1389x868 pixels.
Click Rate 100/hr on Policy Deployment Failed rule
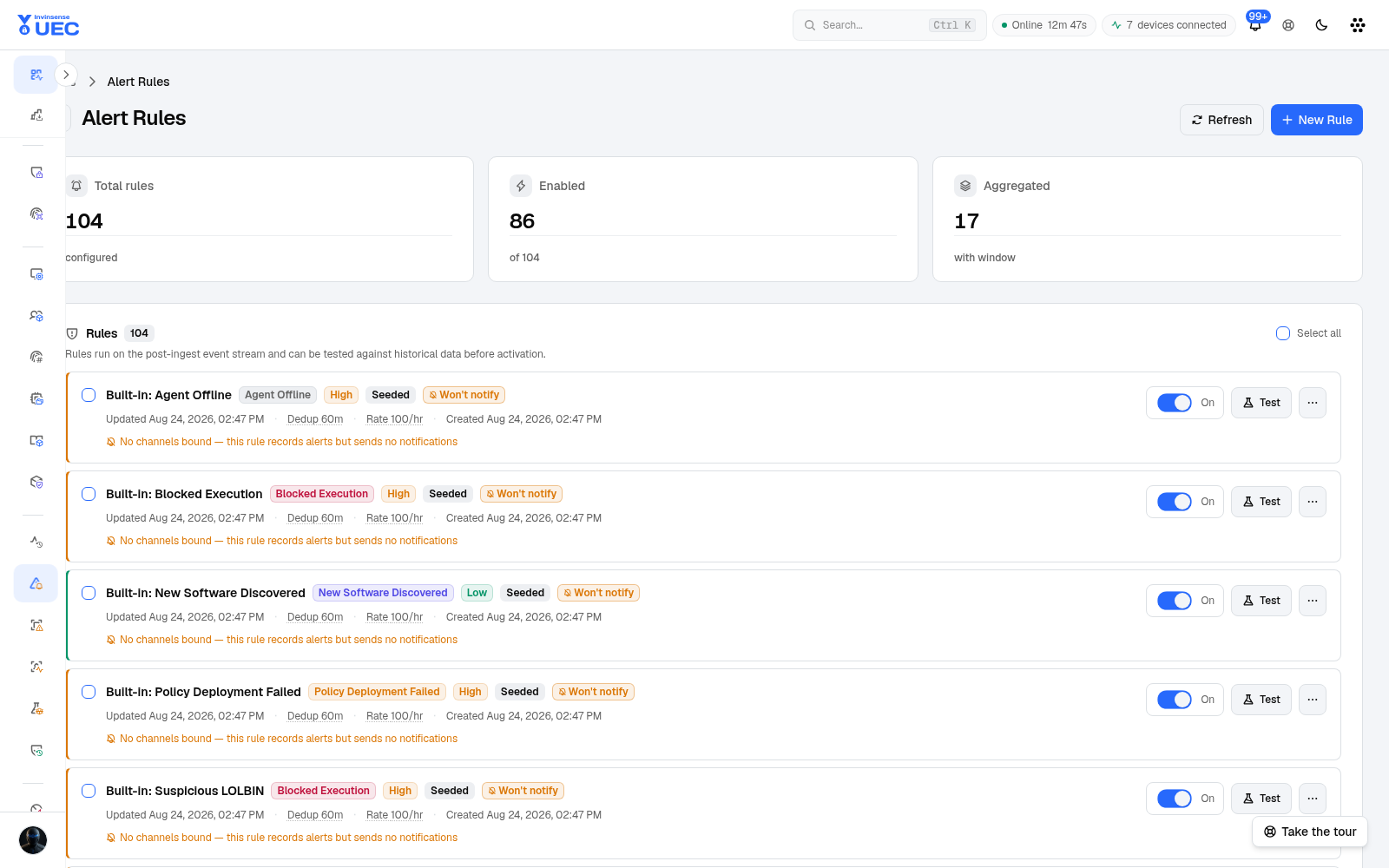click(x=394, y=716)
